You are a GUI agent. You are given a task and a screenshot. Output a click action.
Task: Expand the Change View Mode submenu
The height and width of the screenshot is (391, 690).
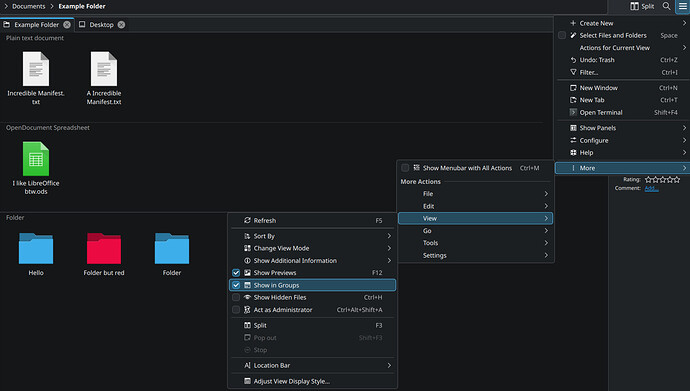[x=312, y=248]
